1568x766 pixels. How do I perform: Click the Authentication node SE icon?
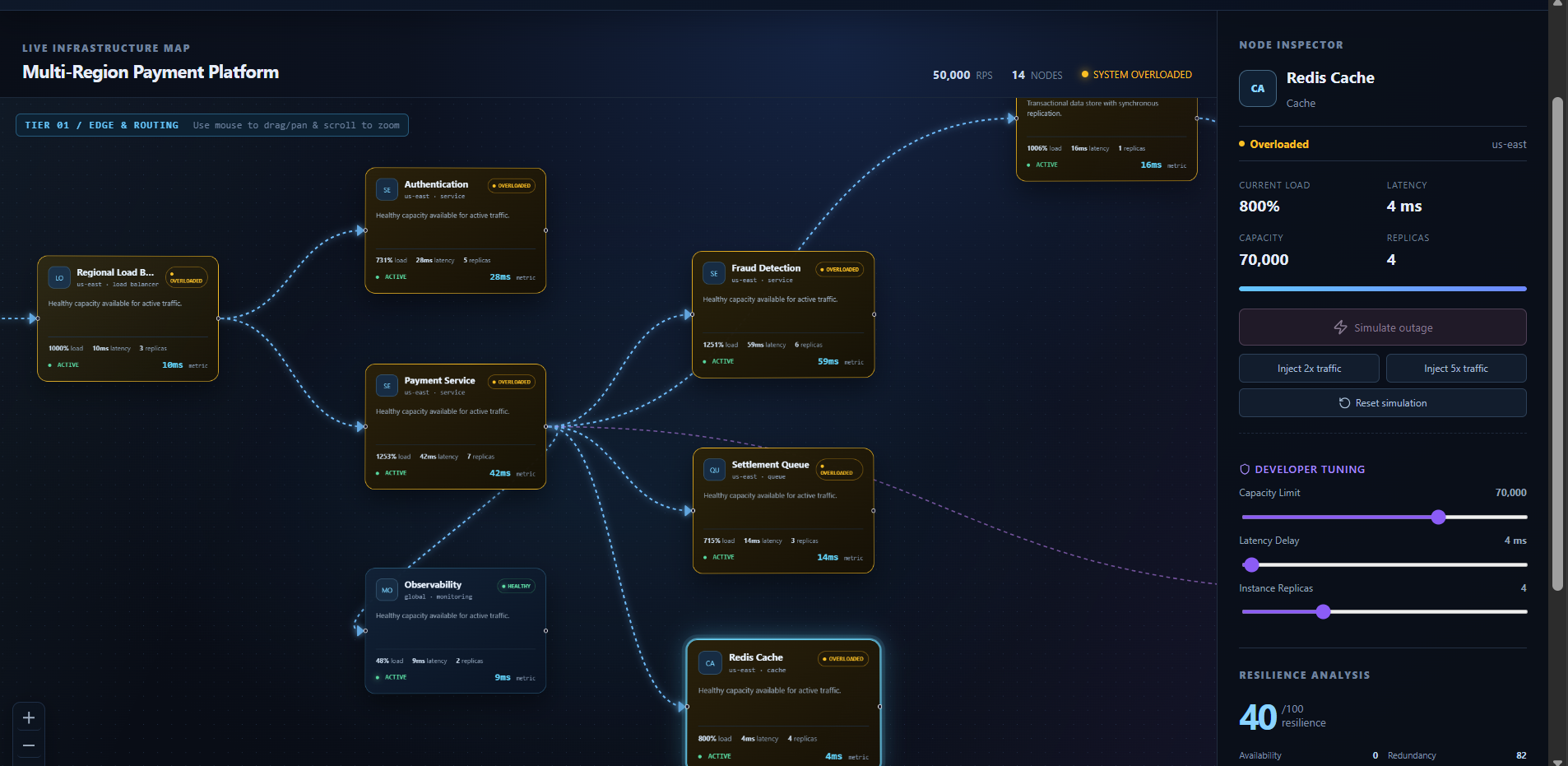[387, 190]
